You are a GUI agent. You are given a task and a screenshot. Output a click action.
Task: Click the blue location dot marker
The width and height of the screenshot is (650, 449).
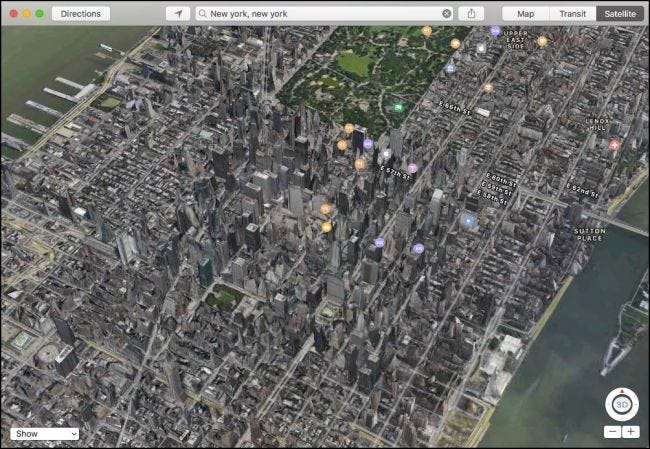[x=468, y=220]
